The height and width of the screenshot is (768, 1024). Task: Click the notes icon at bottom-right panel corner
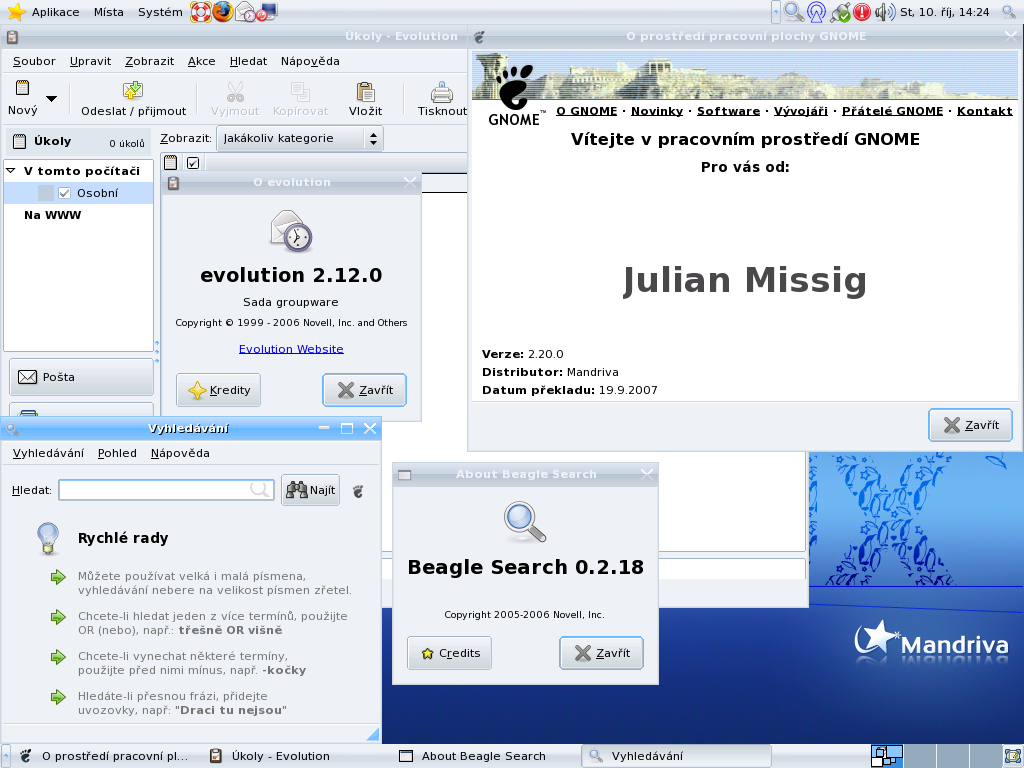(x=1012, y=756)
